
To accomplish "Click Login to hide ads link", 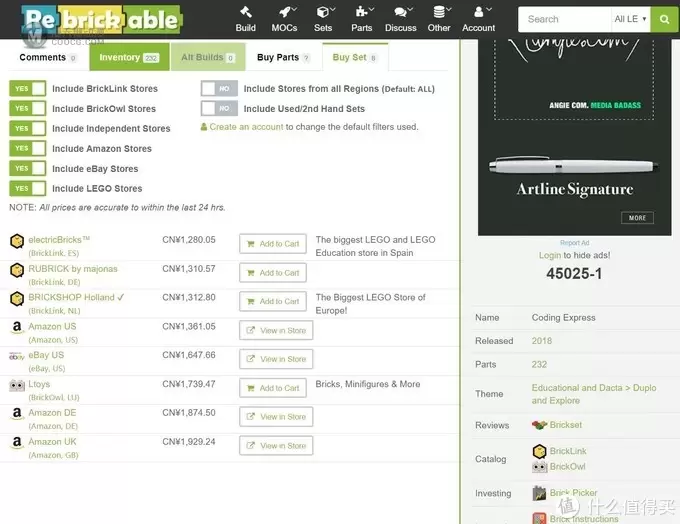I will pyautogui.click(x=550, y=255).
